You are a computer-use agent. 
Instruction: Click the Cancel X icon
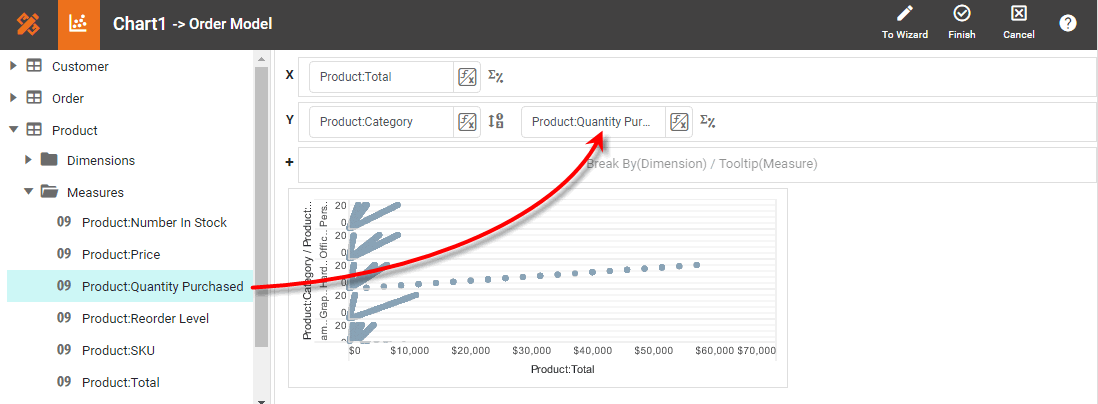click(1018, 14)
